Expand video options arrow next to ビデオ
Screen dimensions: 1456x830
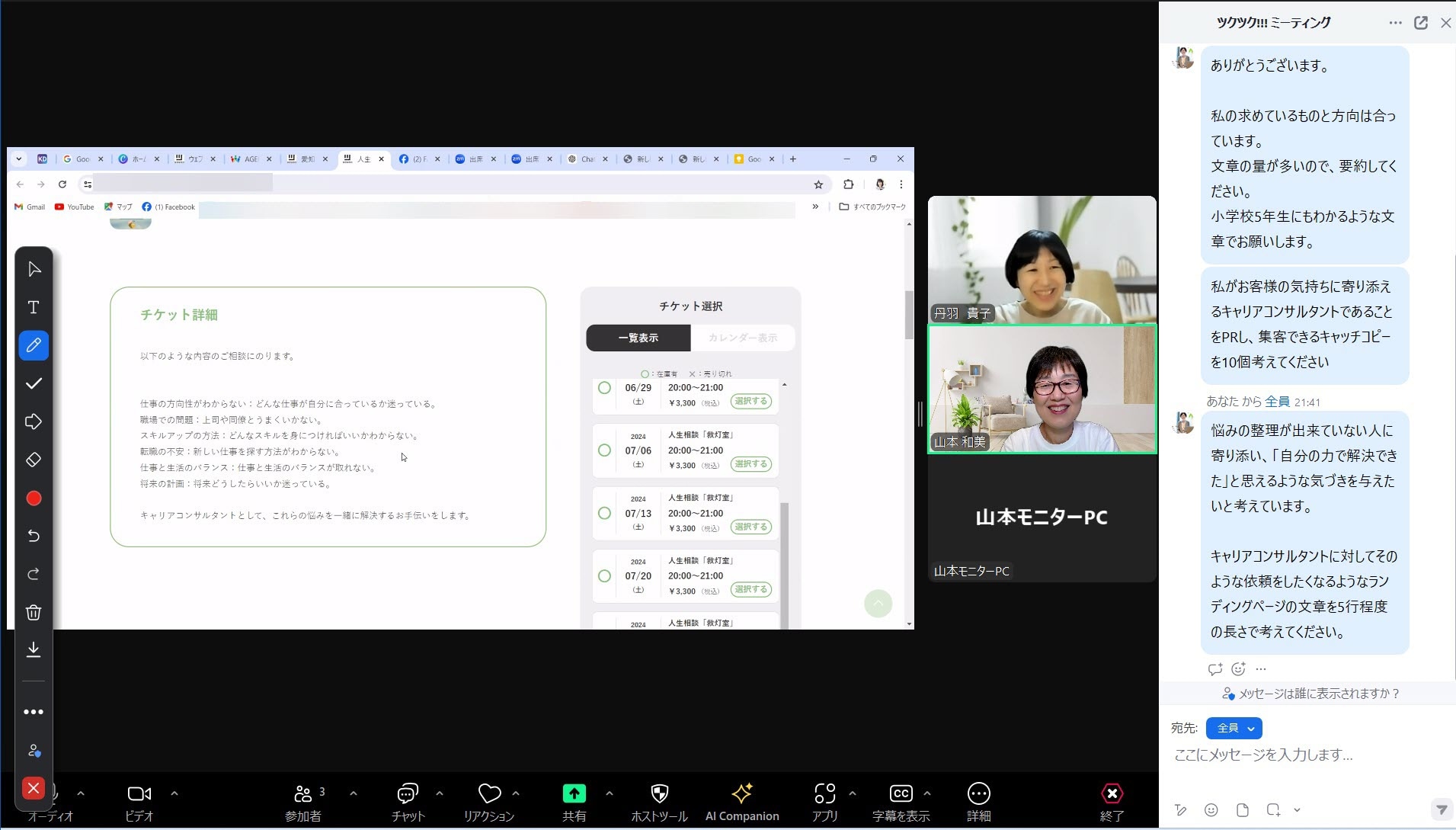174,793
